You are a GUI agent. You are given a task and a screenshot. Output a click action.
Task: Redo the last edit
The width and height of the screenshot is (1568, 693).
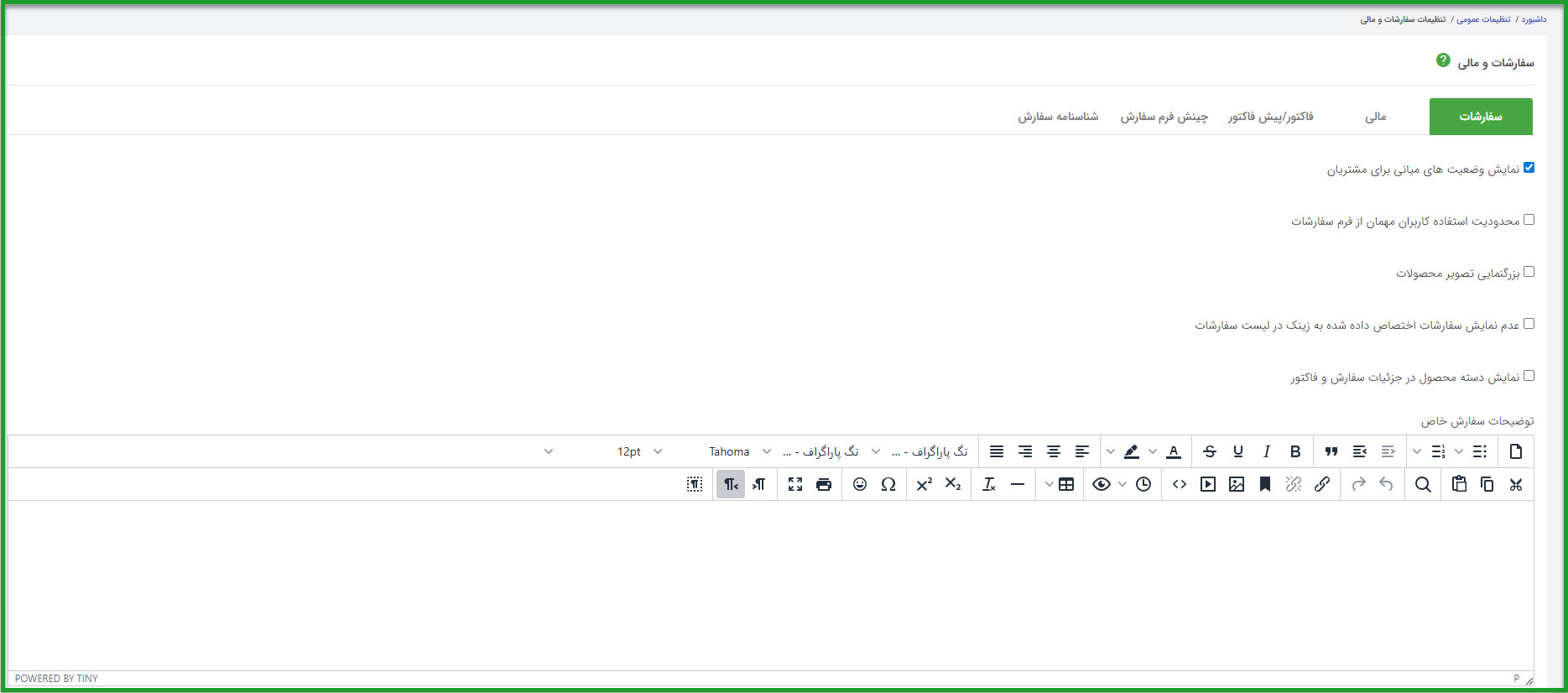click(1358, 484)
